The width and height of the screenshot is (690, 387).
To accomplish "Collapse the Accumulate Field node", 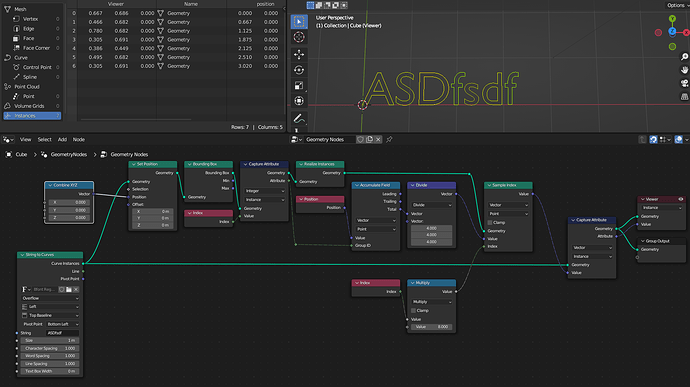I will (x=357, y=185).
